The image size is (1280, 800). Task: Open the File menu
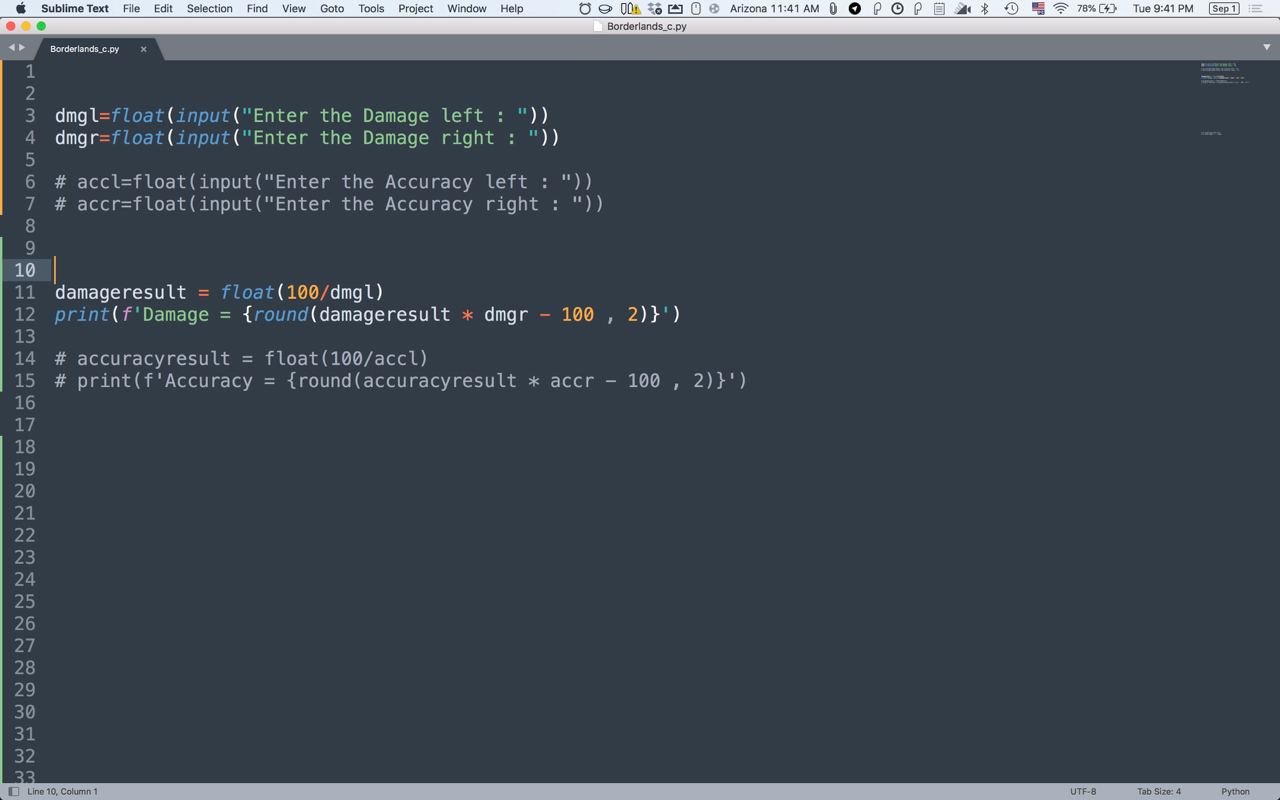(x=131, y=8)
